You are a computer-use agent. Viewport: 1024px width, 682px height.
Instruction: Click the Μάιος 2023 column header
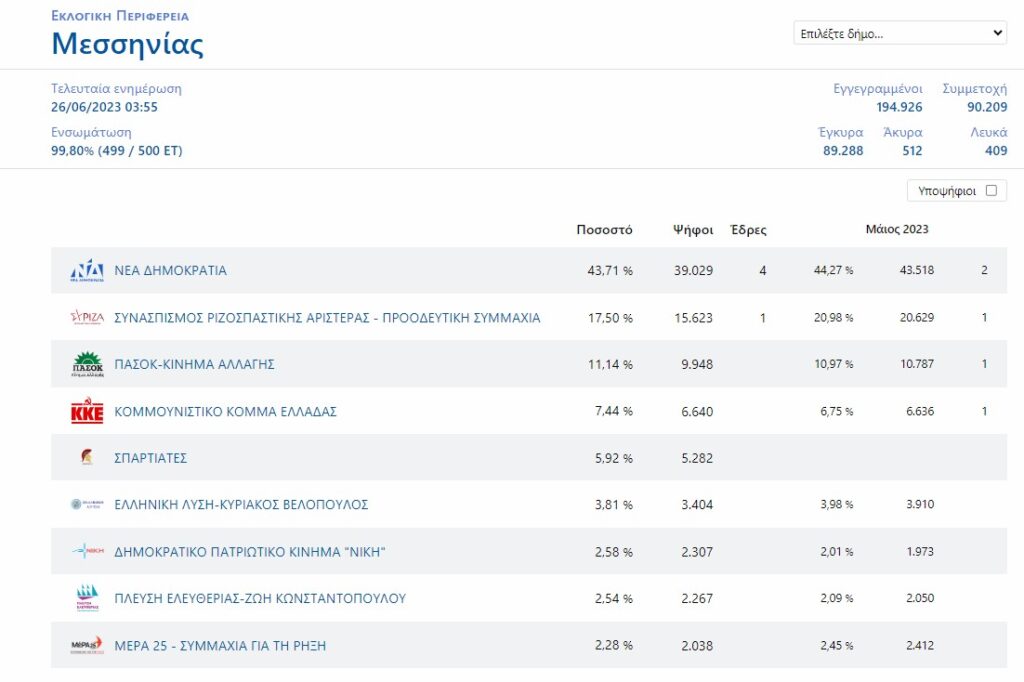coord(897,229)
